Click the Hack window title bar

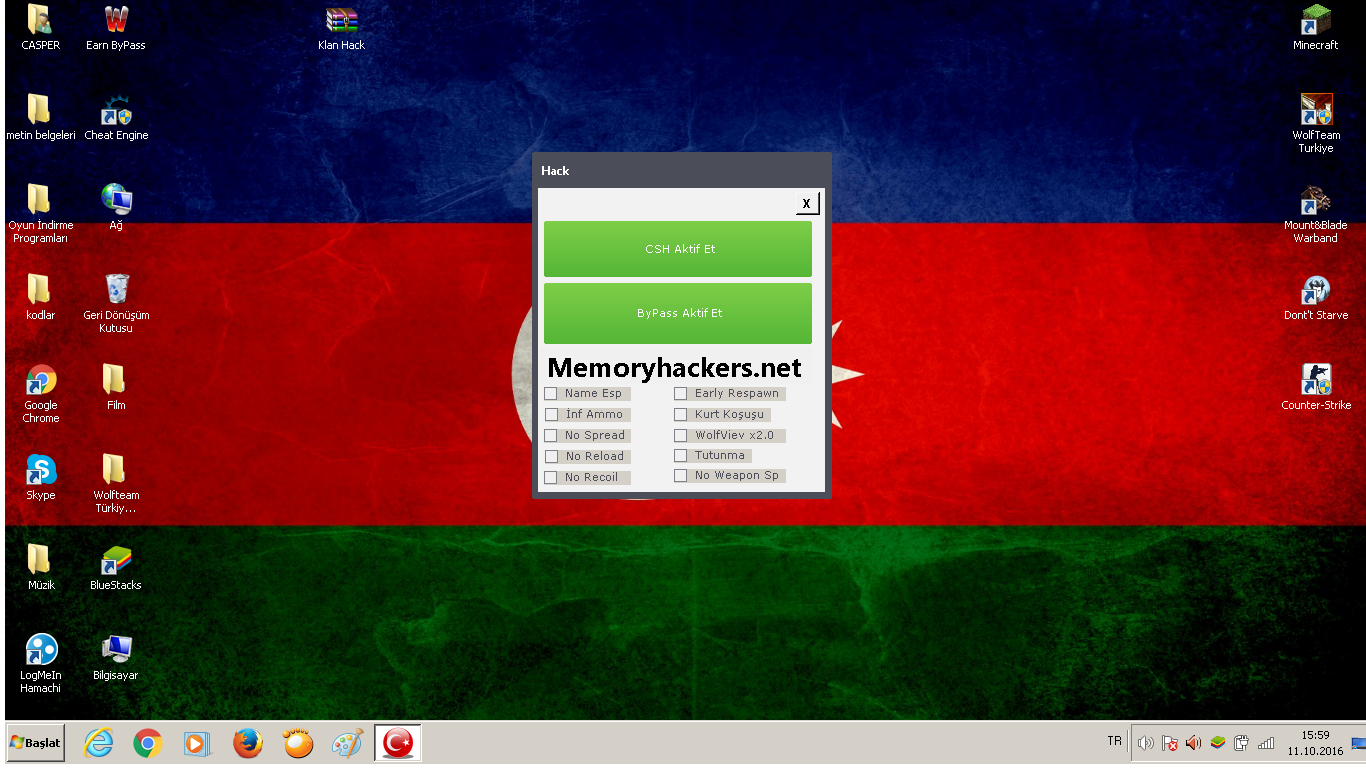point(681,170)
